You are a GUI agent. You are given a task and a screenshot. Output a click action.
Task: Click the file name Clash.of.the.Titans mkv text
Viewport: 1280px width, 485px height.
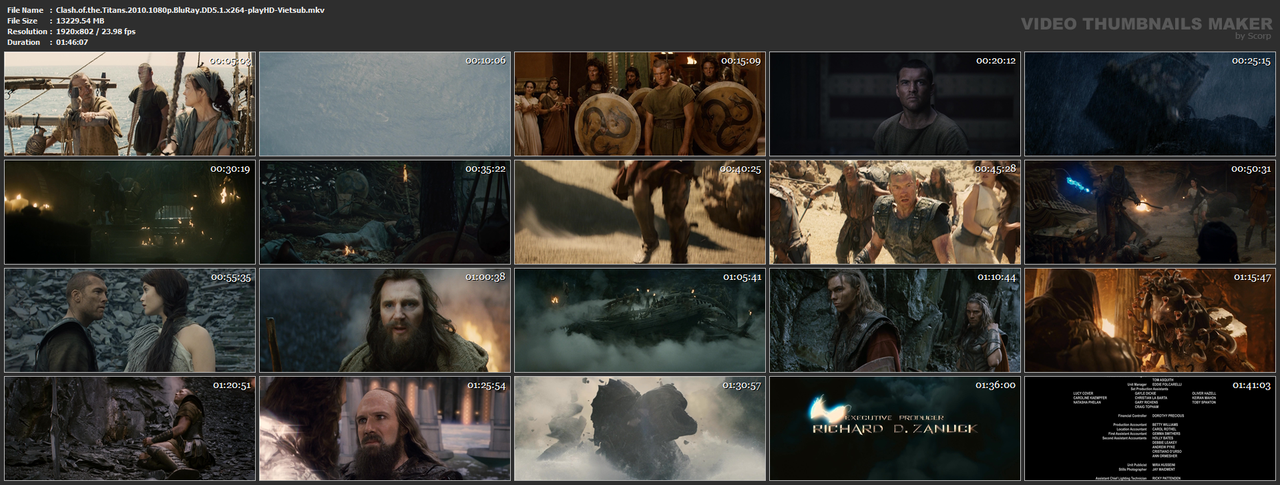pos(190,9)
